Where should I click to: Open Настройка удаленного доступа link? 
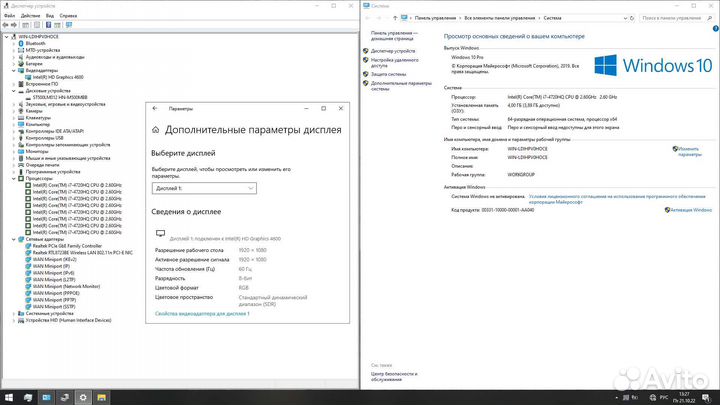pos(394,63)
